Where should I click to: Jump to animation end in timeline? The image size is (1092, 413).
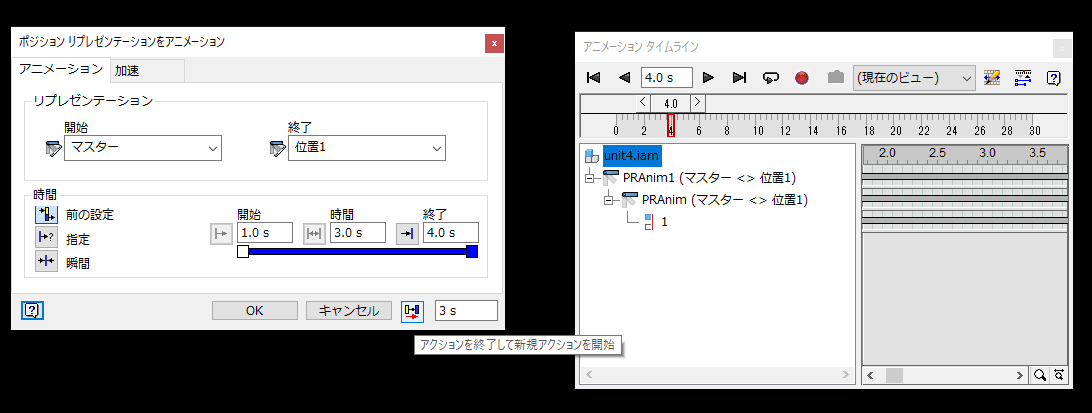[740, 77]
